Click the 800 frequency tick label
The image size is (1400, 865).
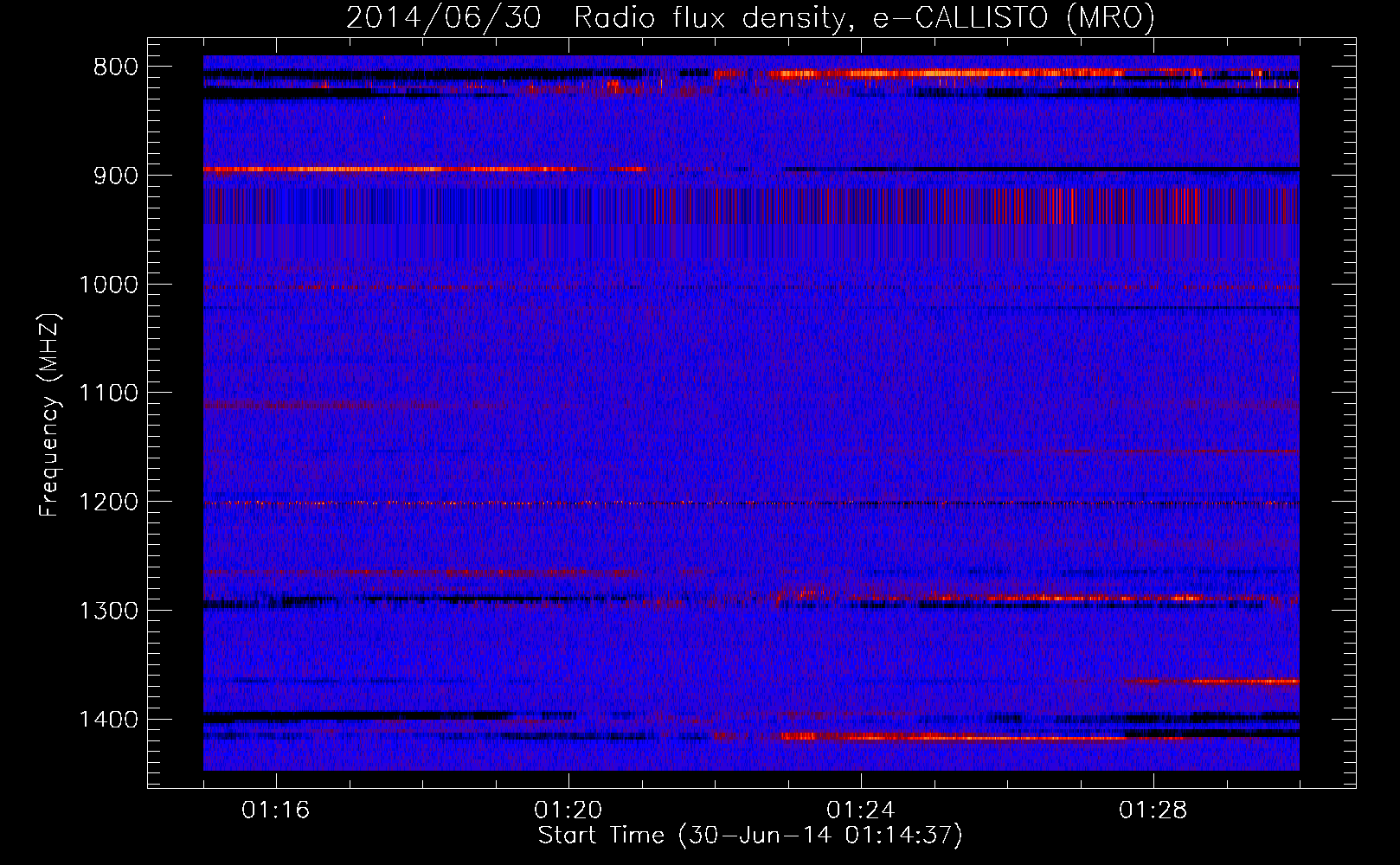coord(115,67)
